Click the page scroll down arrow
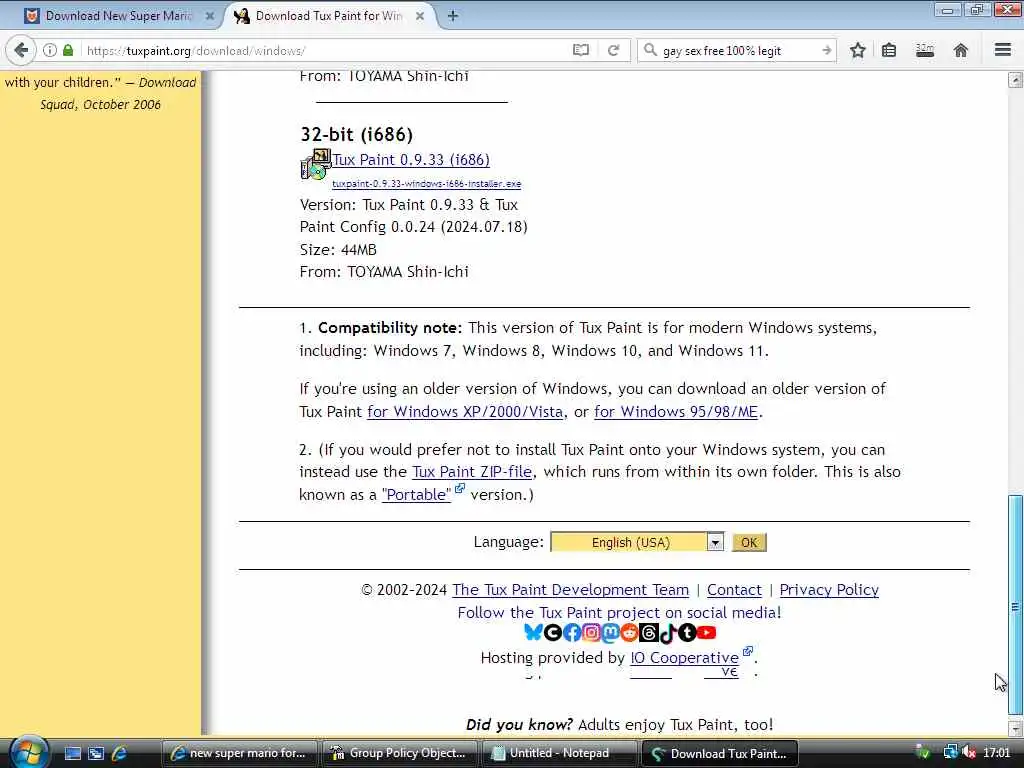 (1015, 727)
